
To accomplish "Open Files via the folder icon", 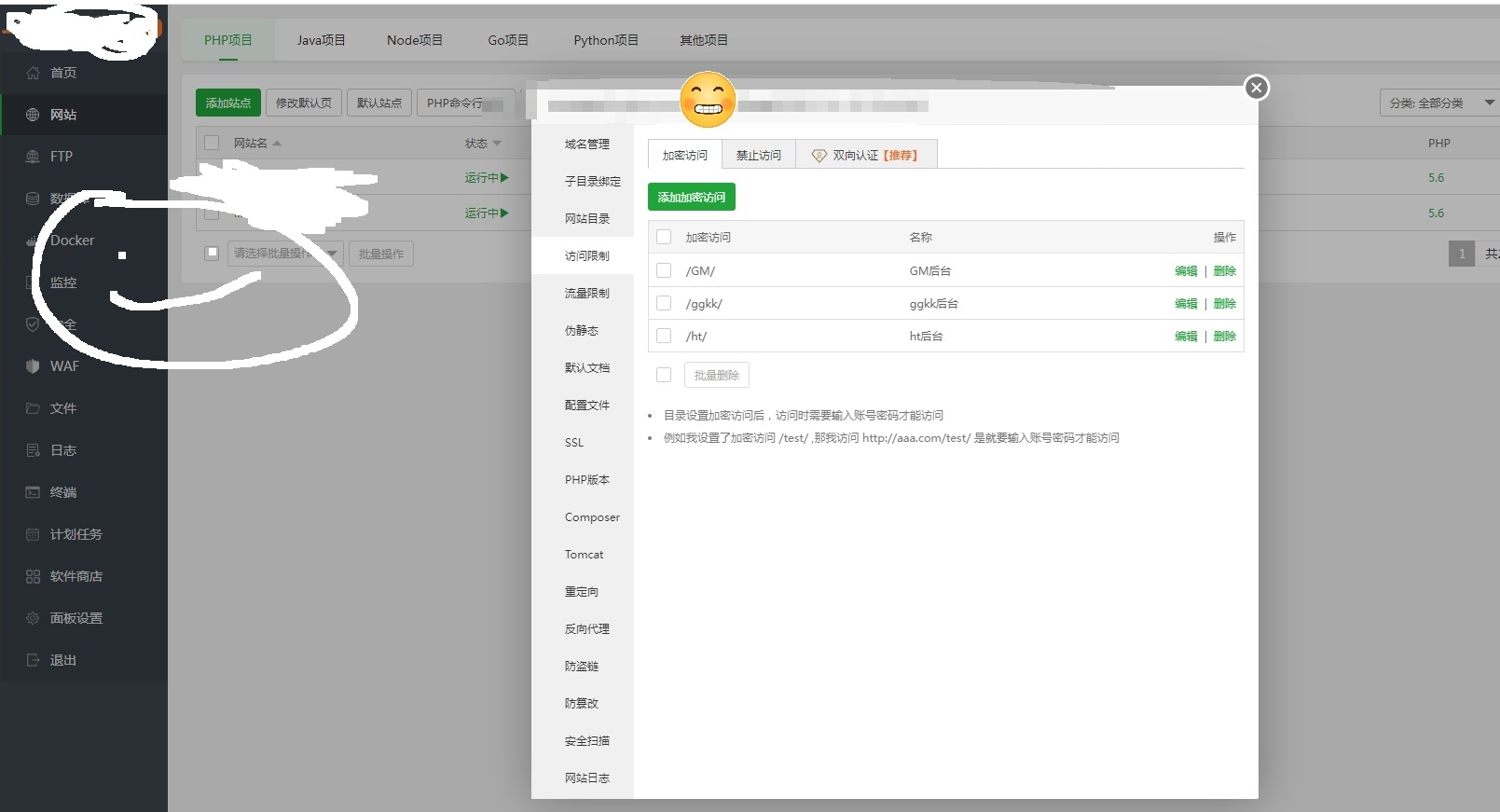I will tap(33, 408).
